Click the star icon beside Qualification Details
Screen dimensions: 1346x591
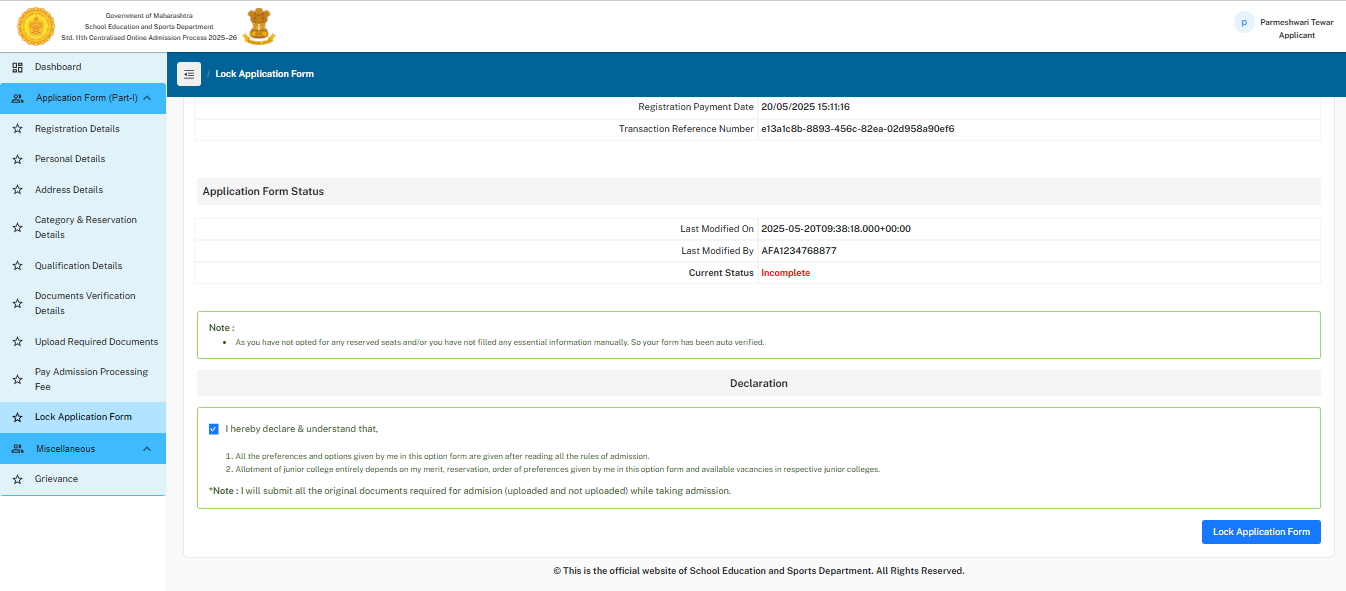click(x=17, y=266)
